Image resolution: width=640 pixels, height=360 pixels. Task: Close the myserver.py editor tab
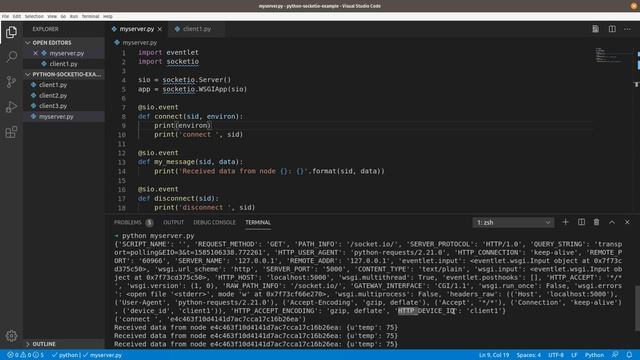[160, 29]
